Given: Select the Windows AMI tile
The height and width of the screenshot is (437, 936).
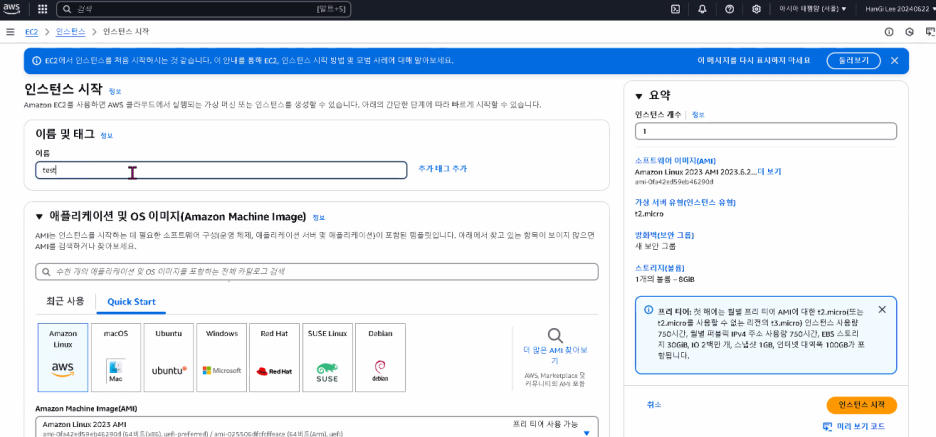Looking at the screenshot, I should [x=221, y=358].
